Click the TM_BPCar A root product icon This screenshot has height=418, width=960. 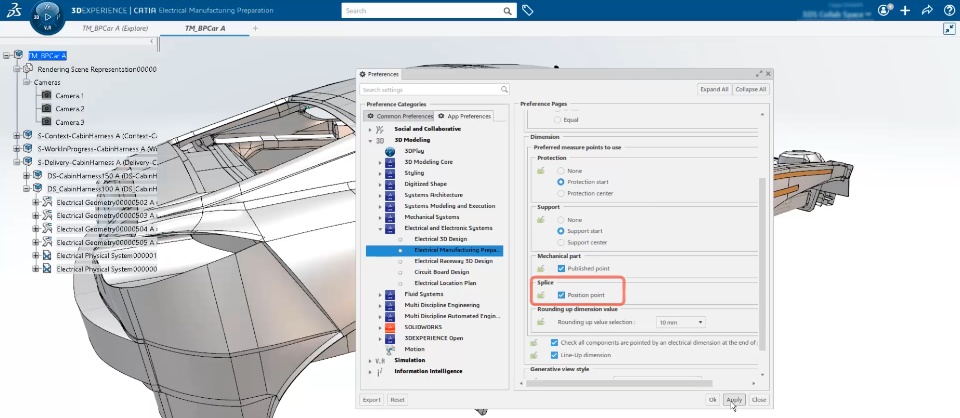tap(18, 55)
